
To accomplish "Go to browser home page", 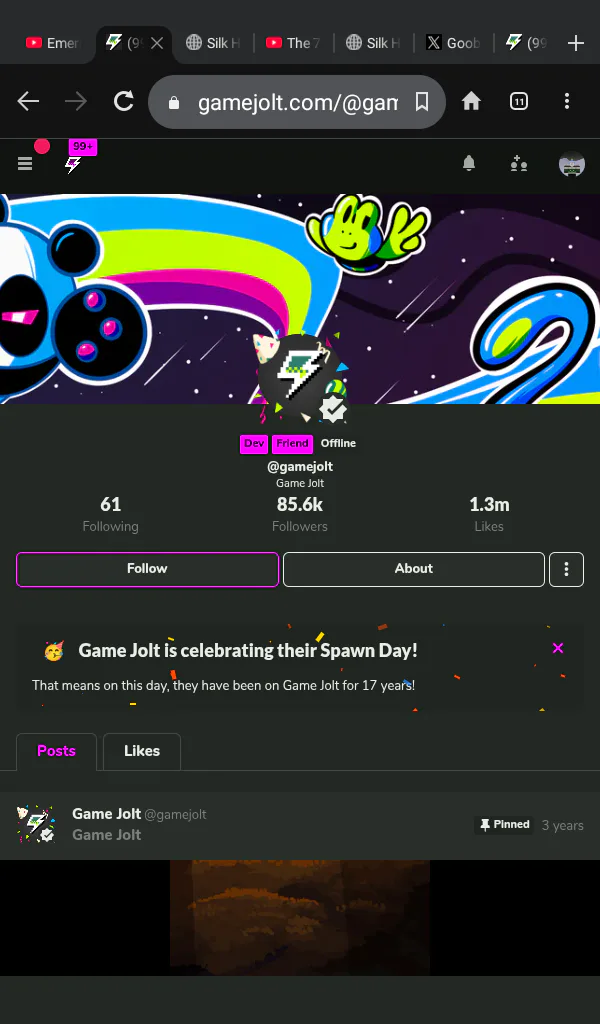I will (471, 101).
